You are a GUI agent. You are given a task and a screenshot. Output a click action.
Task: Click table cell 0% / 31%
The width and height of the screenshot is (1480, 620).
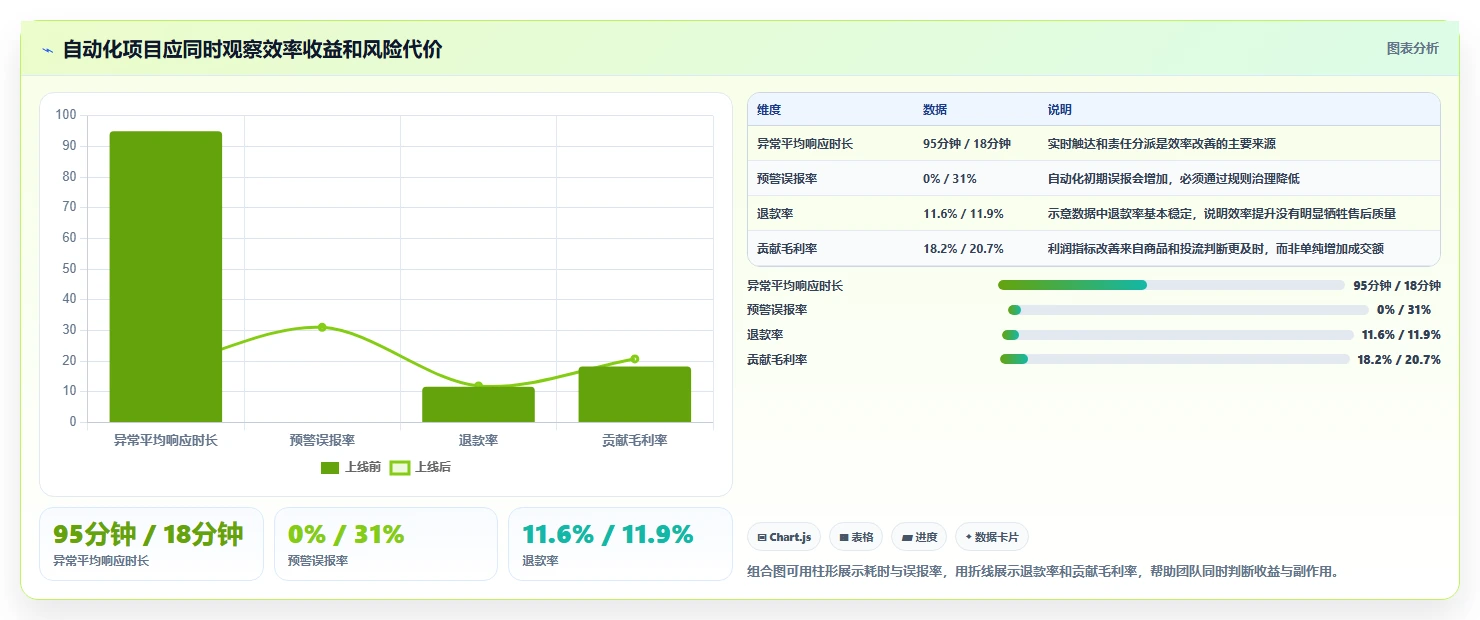point(950,179)
